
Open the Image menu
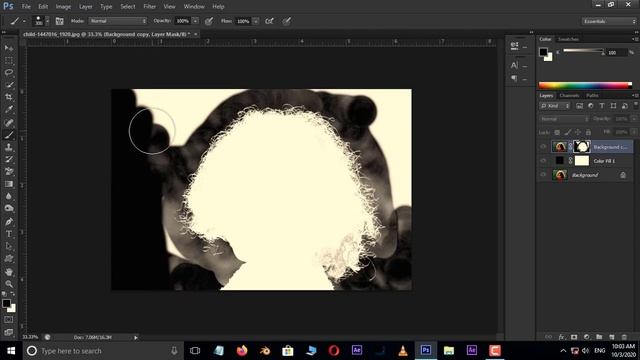(63, 7)
